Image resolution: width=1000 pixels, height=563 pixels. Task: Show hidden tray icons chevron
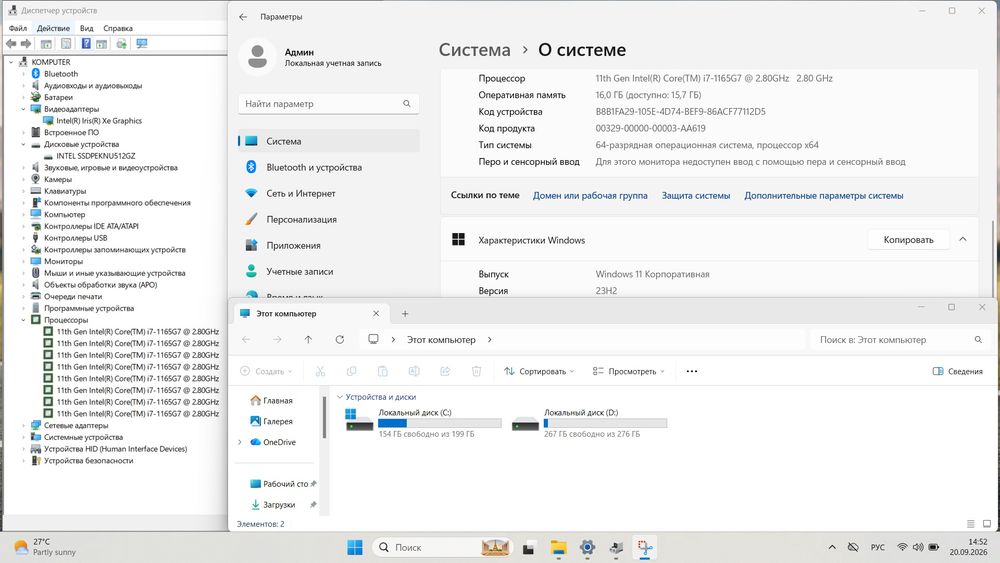(x=832, y=547)
